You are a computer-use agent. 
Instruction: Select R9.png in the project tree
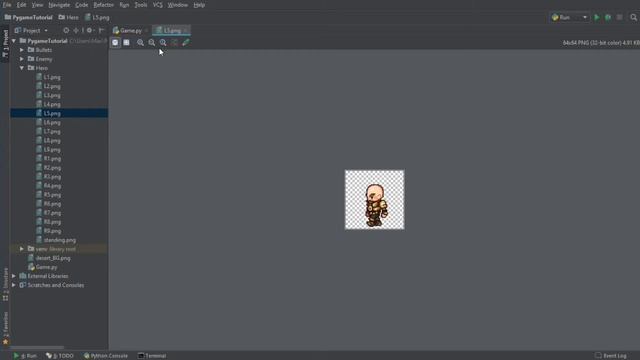[52, 231]
